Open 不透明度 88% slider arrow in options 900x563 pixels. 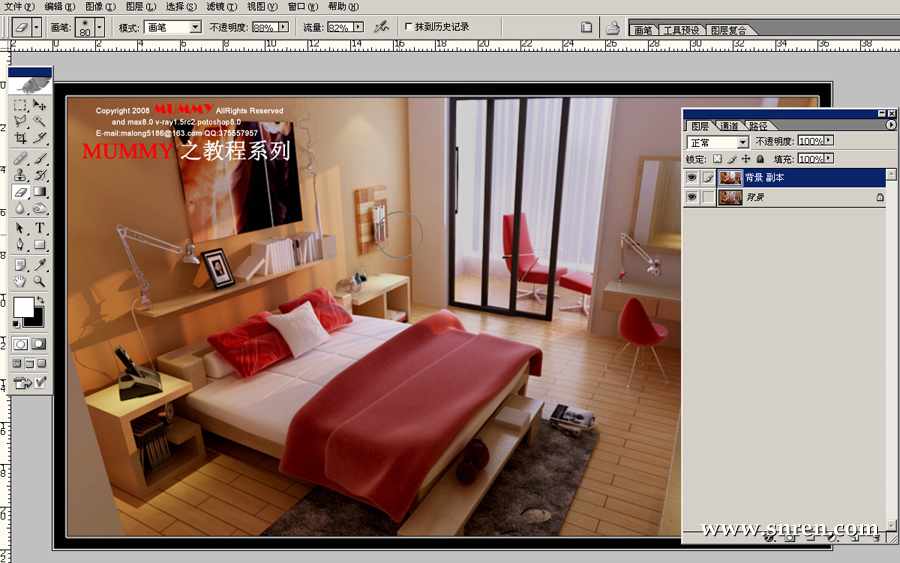(x=283, y=27)
